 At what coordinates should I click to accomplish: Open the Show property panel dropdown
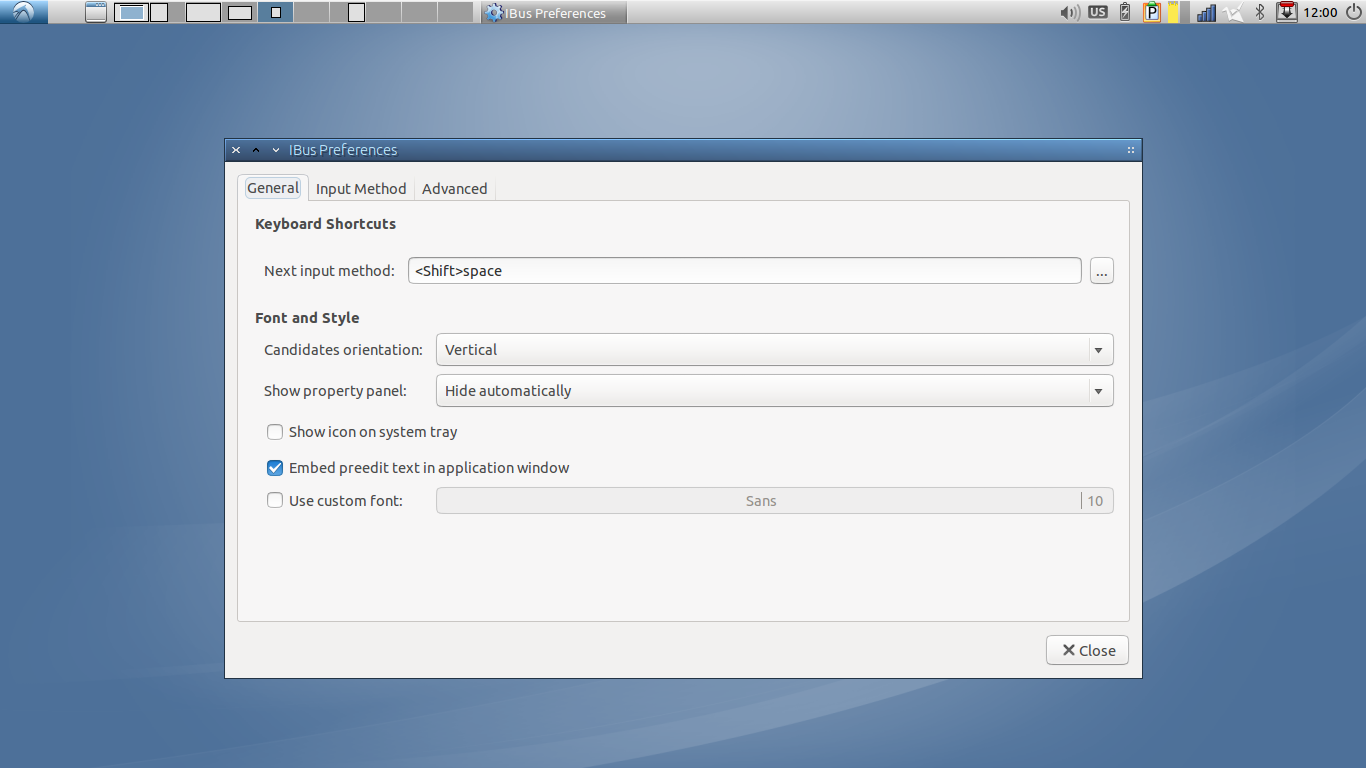click(x=774, y=391)
